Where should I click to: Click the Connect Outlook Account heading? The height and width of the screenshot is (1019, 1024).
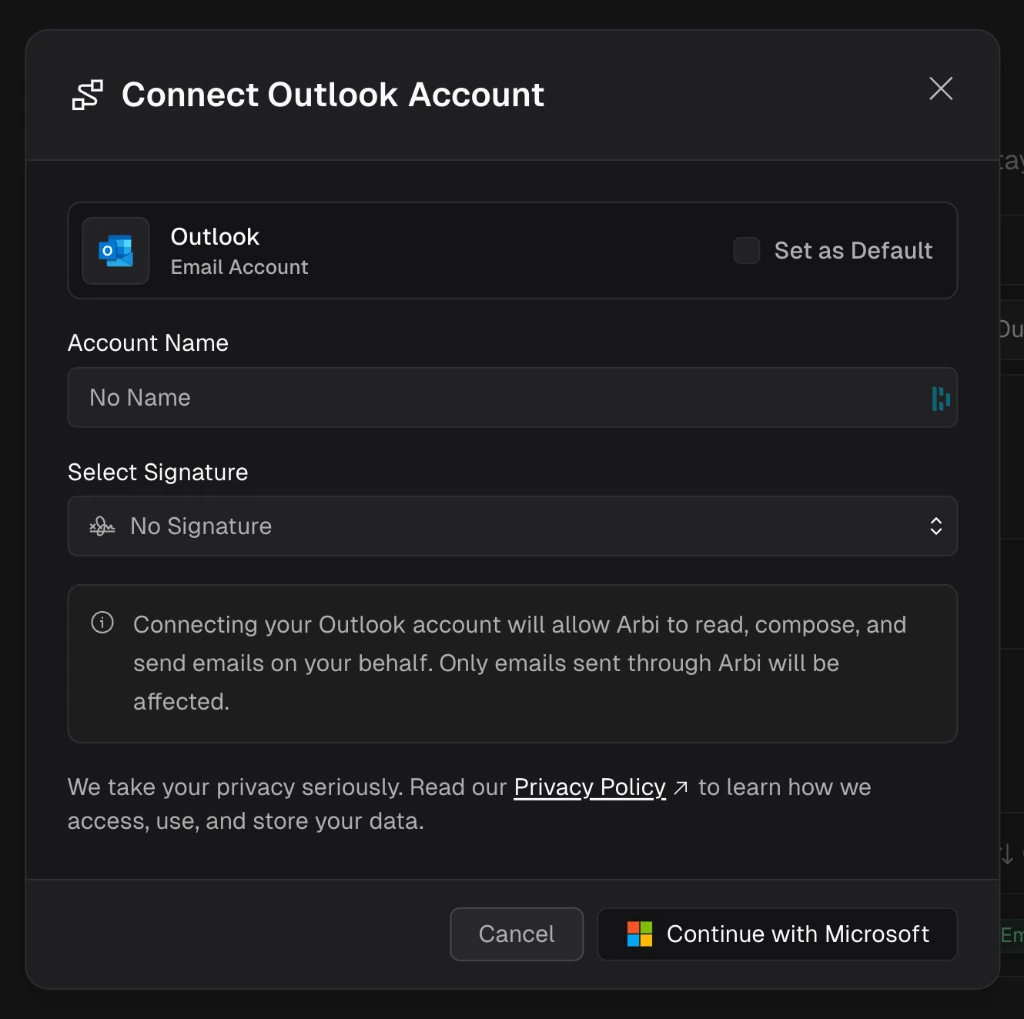point(333,95)
